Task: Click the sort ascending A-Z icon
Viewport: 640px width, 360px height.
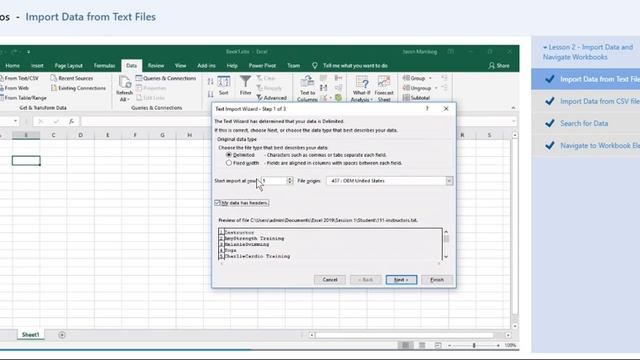Action: [x=210, y=82]
